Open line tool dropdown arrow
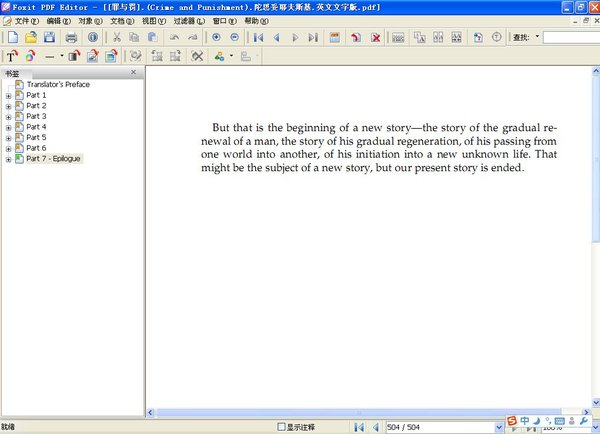The width and height of the screenshot is (600, 434). pos(62,56)
